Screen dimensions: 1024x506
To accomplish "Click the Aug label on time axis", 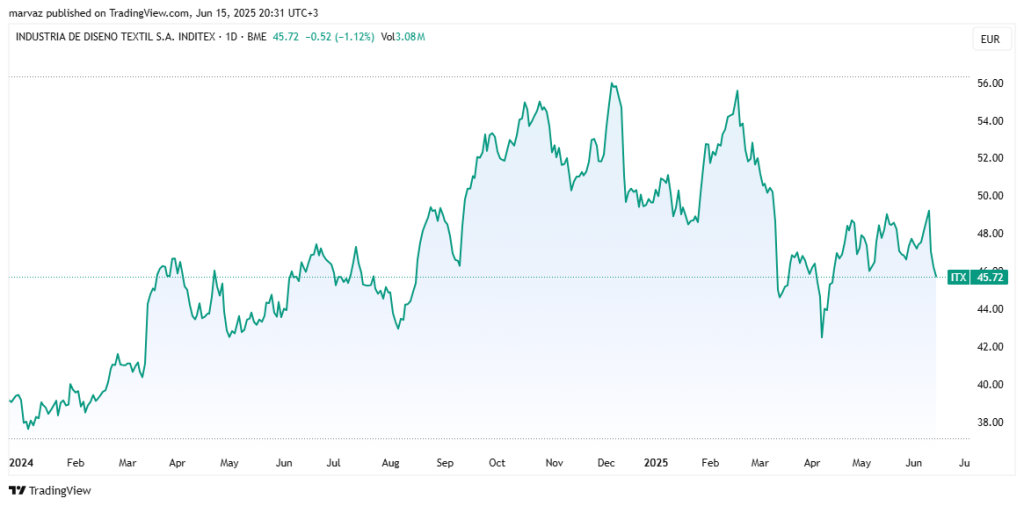I will [x=391, y=463].
